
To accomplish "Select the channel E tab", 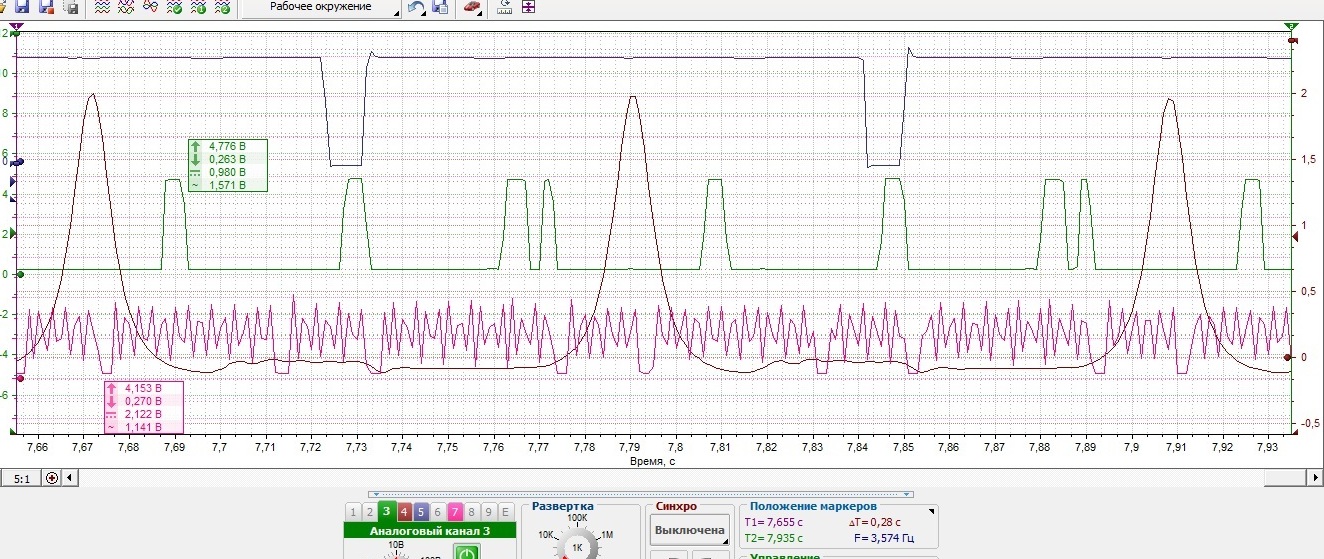I will point(505,511).
